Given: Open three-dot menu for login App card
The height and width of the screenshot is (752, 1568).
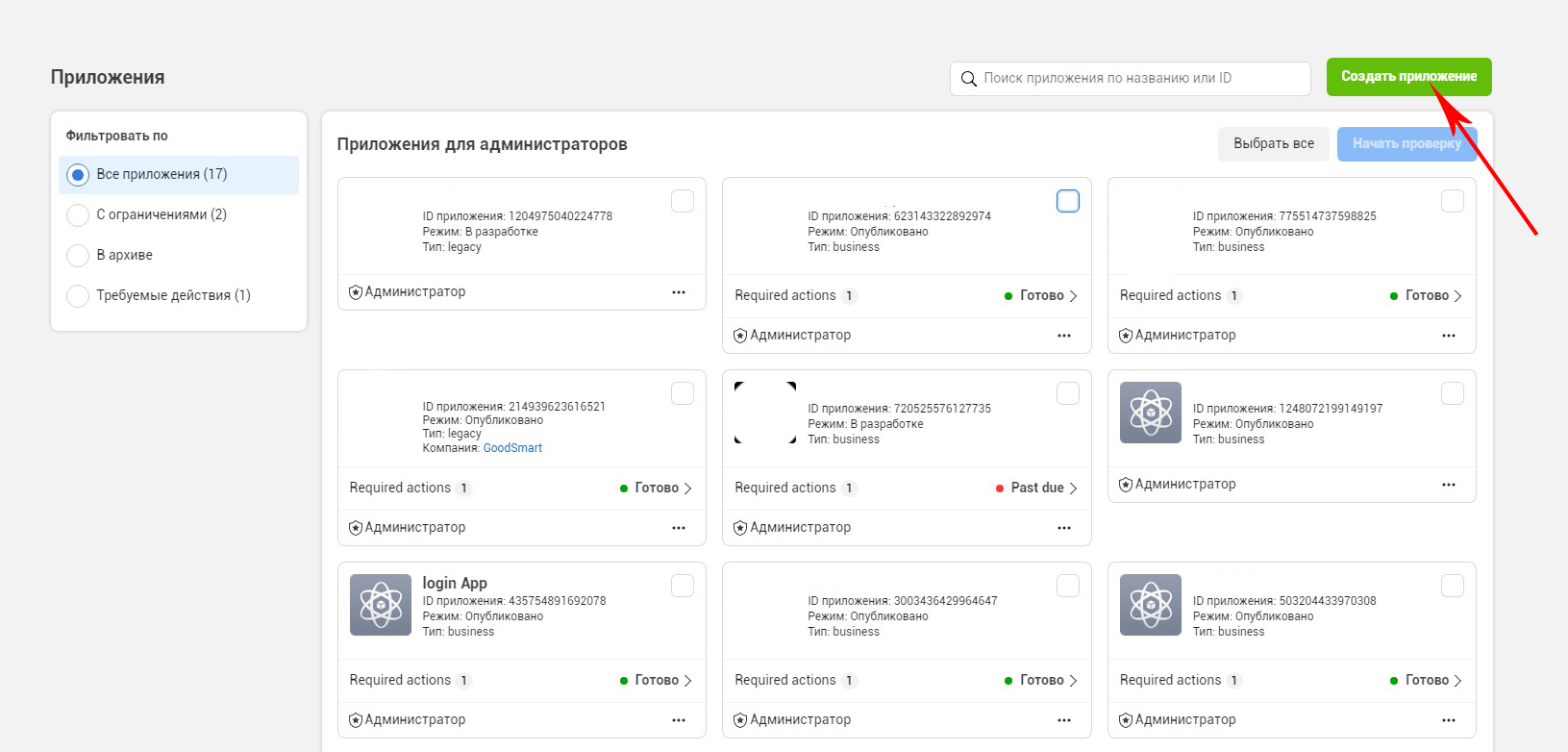Looking at the screenshot, I should click(x=679, y=720).
